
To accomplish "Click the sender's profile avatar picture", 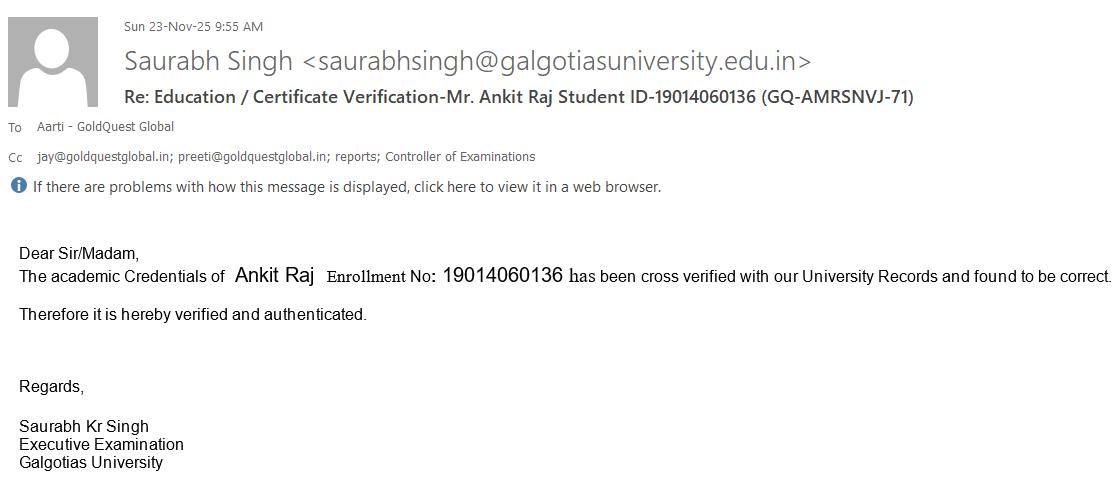I will tap(53, 62).
